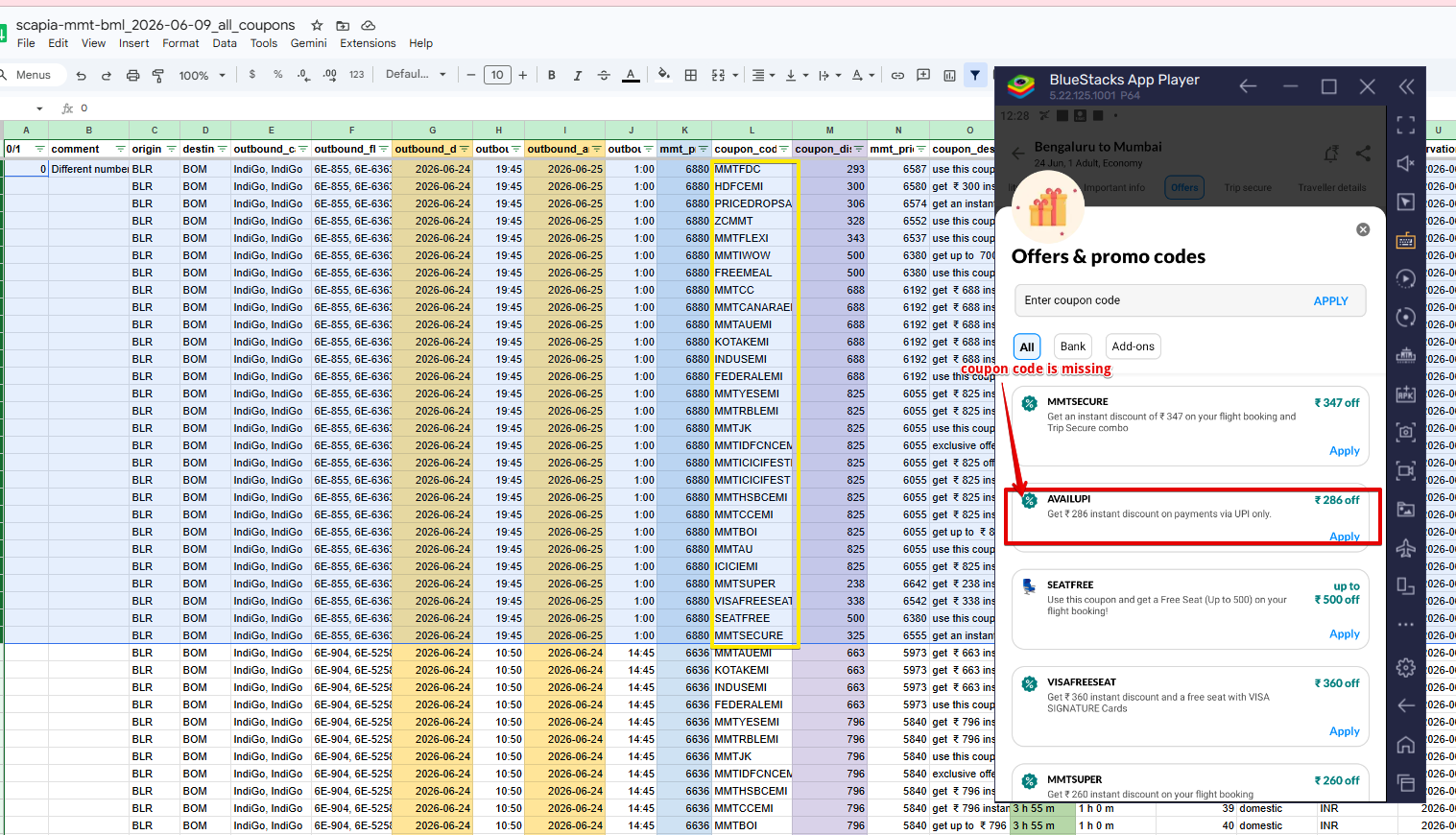This screenshot has height=835, width=1456.
Task: Add a comment using the toolbar icon
Action: pyautogui.click(x=923, y=75)
